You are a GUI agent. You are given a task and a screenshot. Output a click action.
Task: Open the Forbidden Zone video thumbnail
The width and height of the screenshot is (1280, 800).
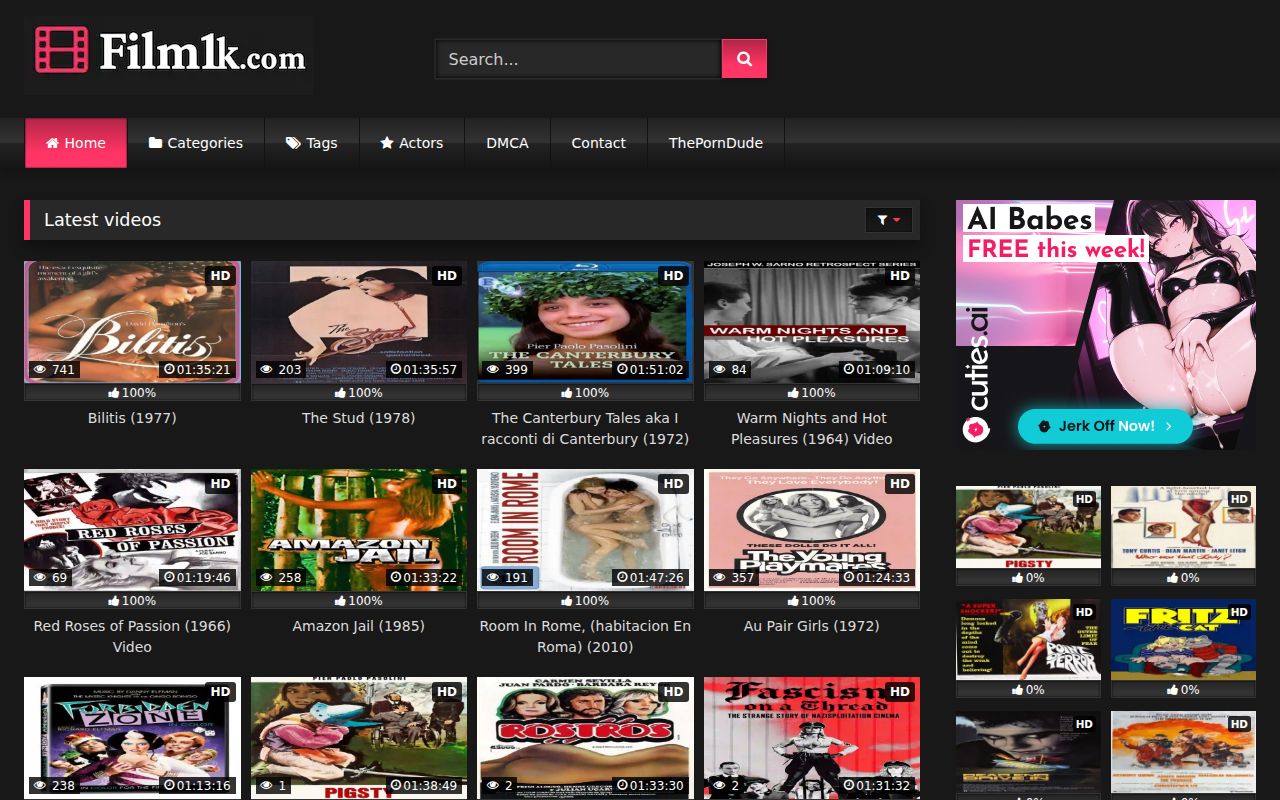tap(132, 737)
